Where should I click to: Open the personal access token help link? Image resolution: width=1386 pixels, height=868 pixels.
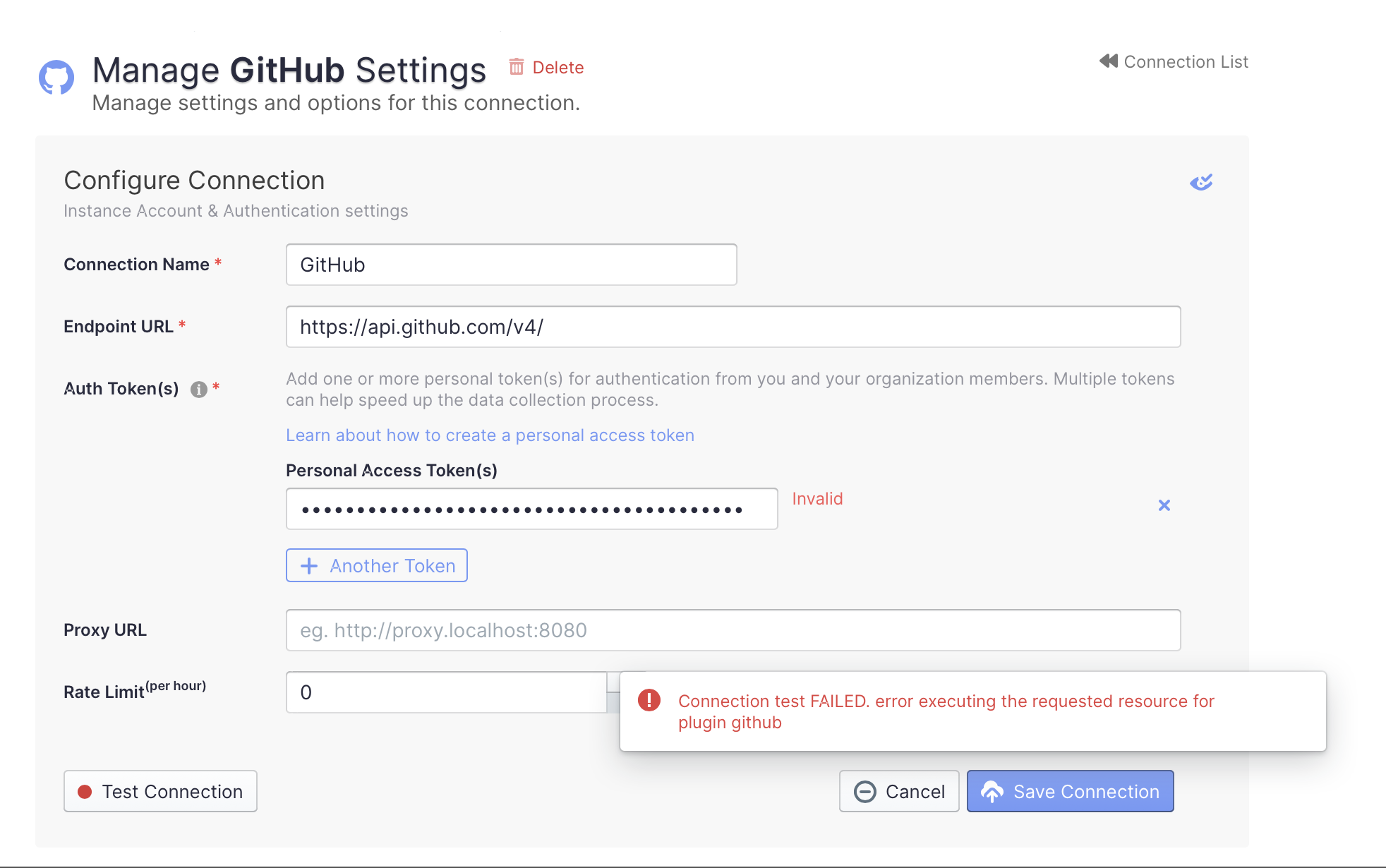pyautogui.click(x=490, y=435)
